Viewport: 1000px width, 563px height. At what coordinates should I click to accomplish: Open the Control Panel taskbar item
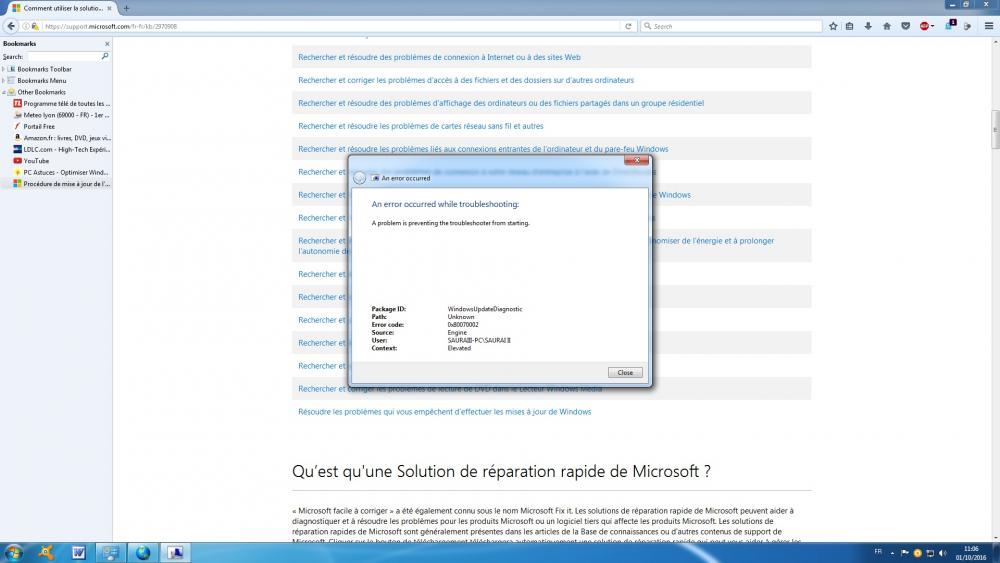pos(110,552)
